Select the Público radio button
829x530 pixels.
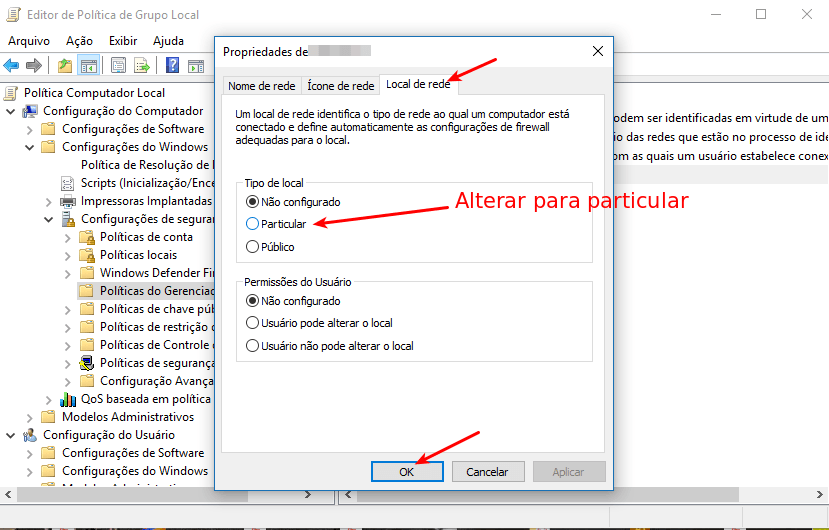(252, 246)
